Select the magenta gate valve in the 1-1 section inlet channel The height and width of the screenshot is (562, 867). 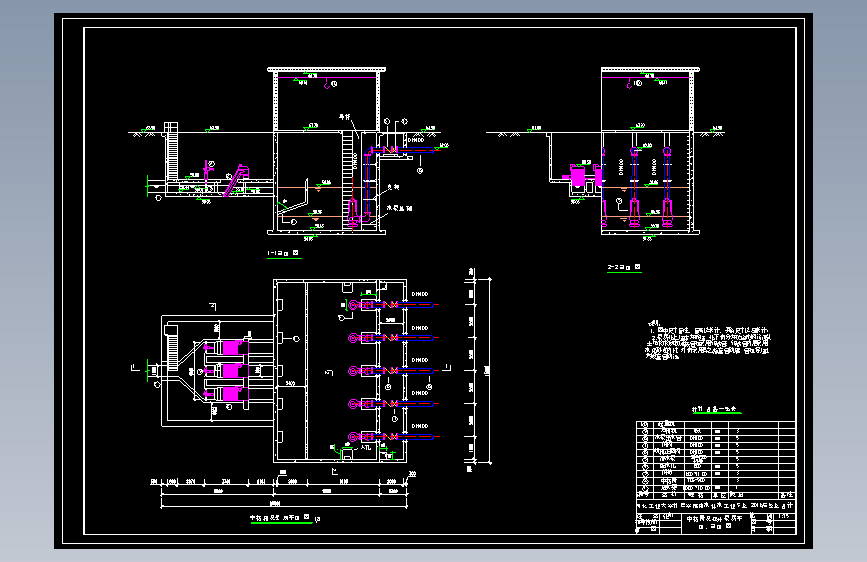click(x=208, y=170)
